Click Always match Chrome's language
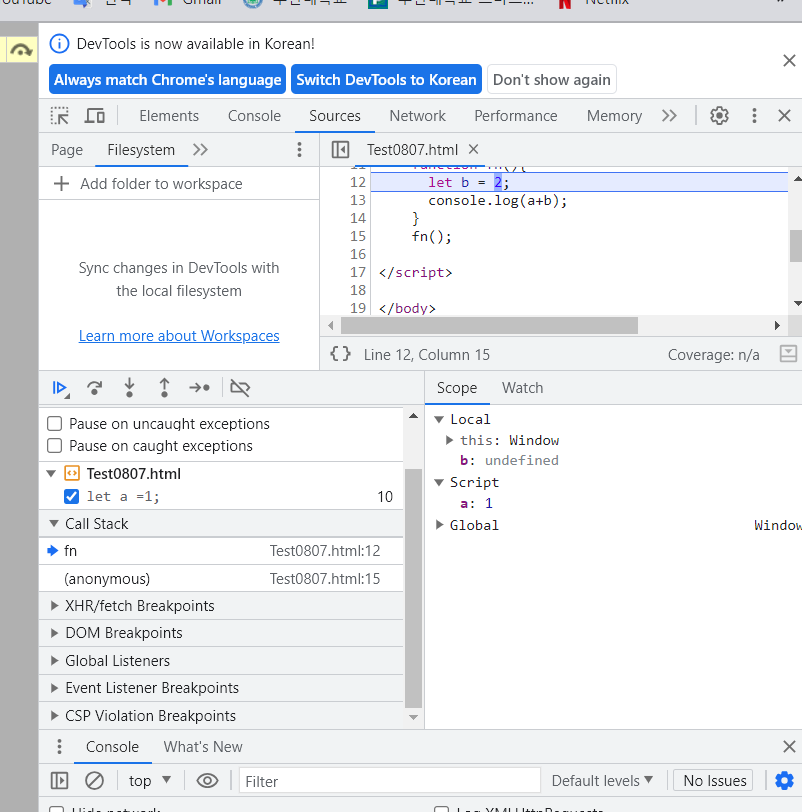This screenshot has height=812, width=802. coord(167,79)
